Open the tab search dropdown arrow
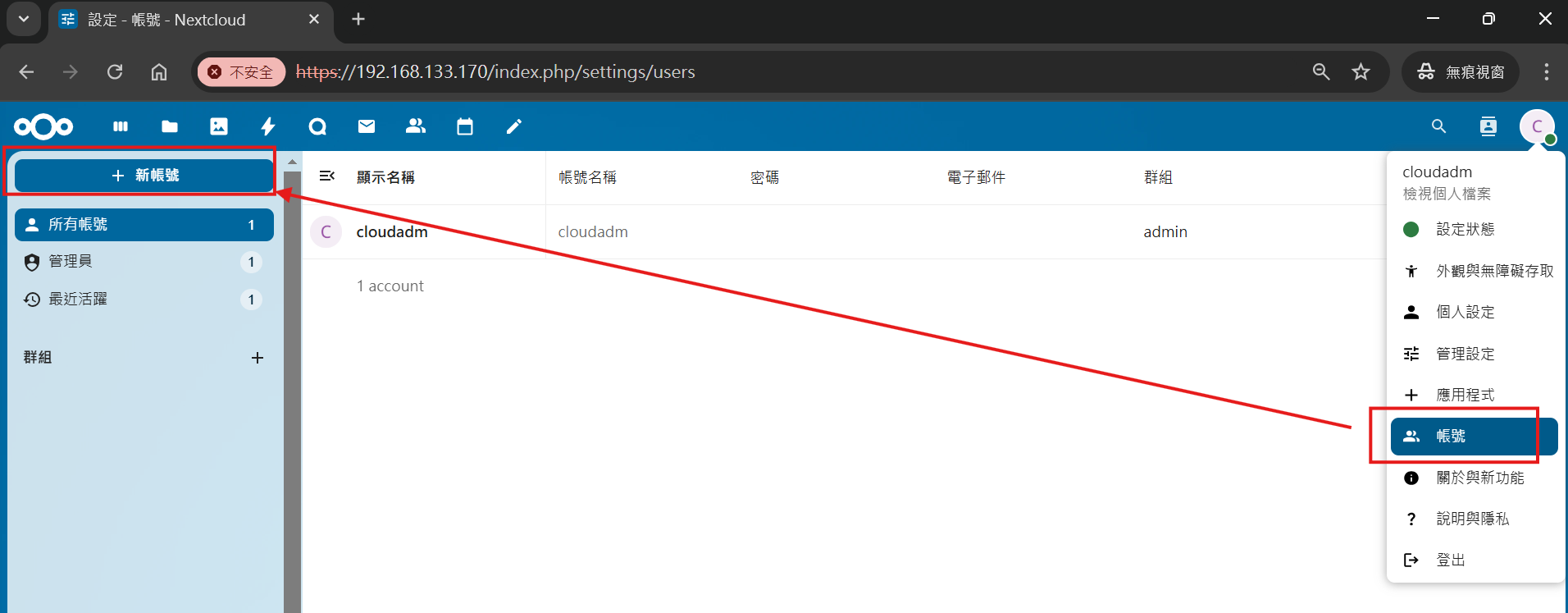The width and height of the screenshot is (1568, 613). pos(24,19)
